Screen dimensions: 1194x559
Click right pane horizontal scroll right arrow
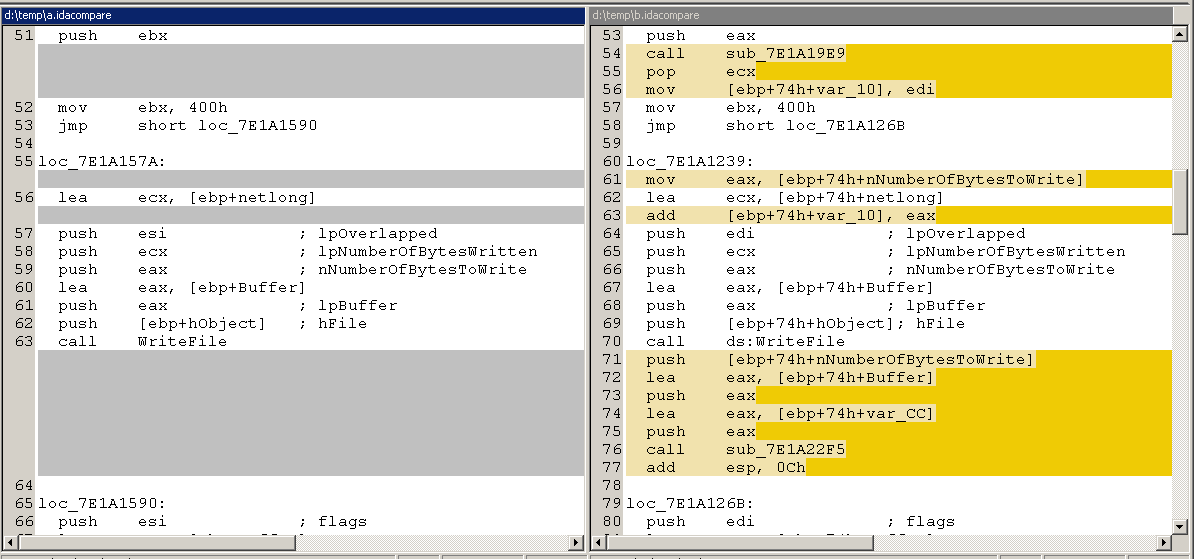[x=1165, y=542]
